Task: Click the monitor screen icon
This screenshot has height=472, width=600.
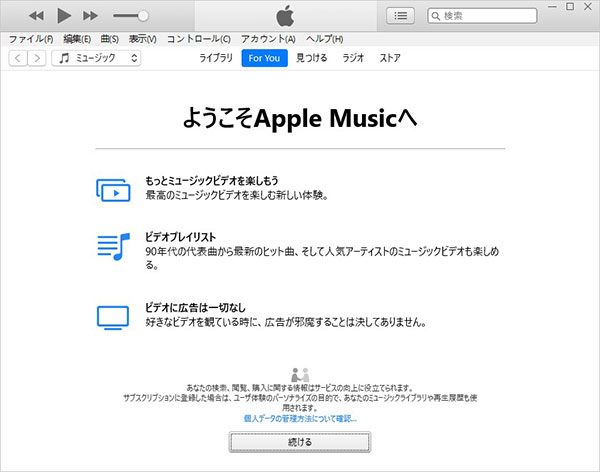Action: pos(113,318)
